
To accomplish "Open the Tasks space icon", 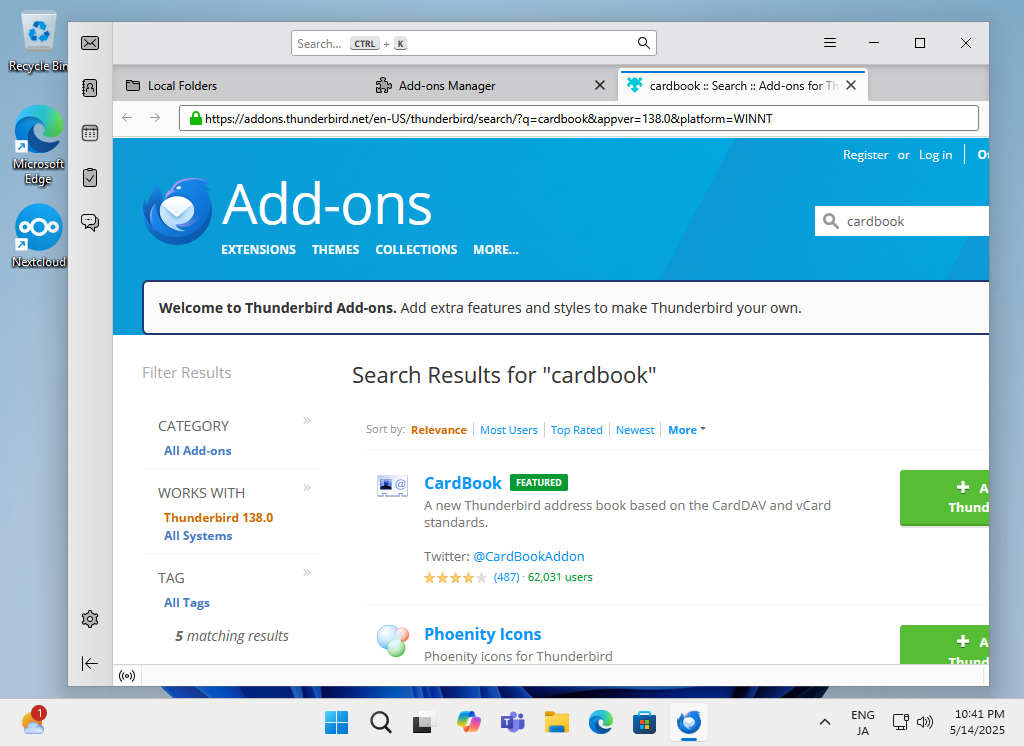I will 90,178.
